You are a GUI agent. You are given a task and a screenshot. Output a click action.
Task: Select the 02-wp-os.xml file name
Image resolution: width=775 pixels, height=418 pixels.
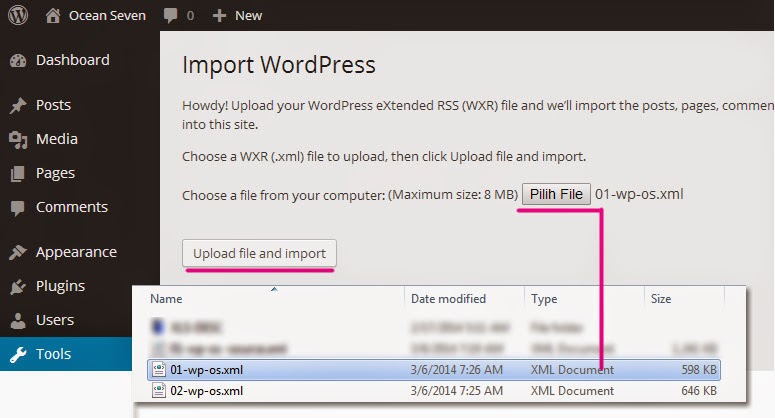[207, 391]
